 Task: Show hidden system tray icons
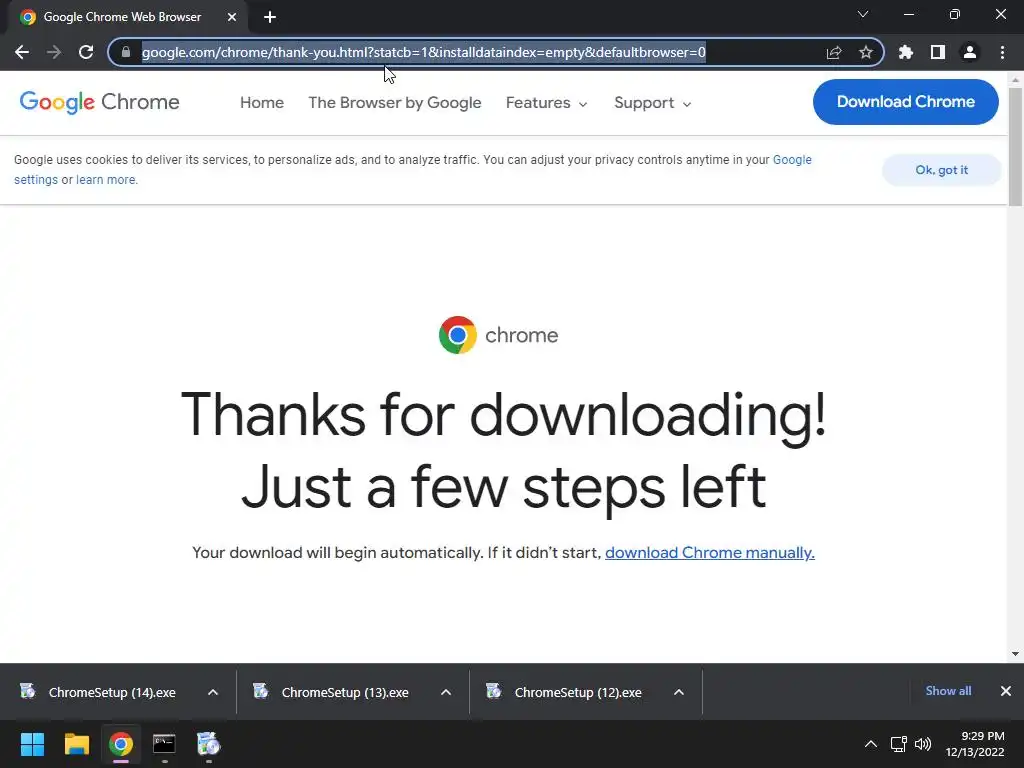(871, 744)
